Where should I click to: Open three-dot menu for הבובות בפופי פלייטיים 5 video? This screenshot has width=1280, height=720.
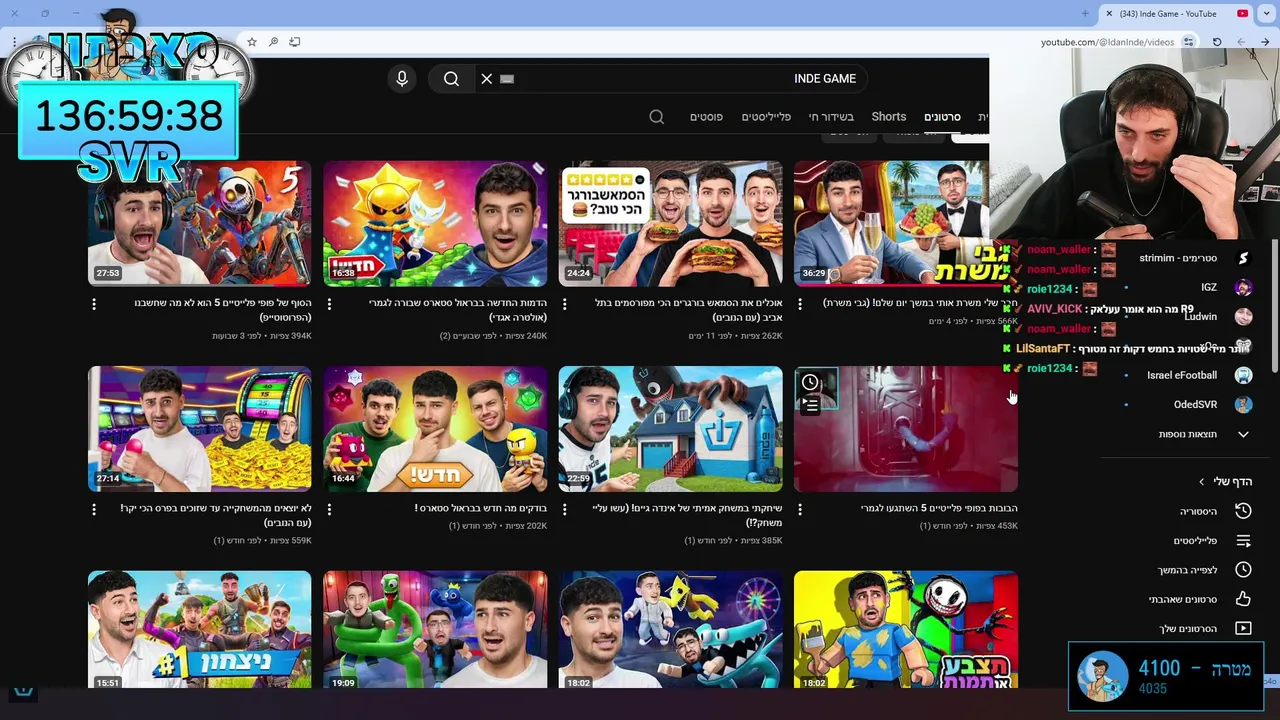[800, 509]
